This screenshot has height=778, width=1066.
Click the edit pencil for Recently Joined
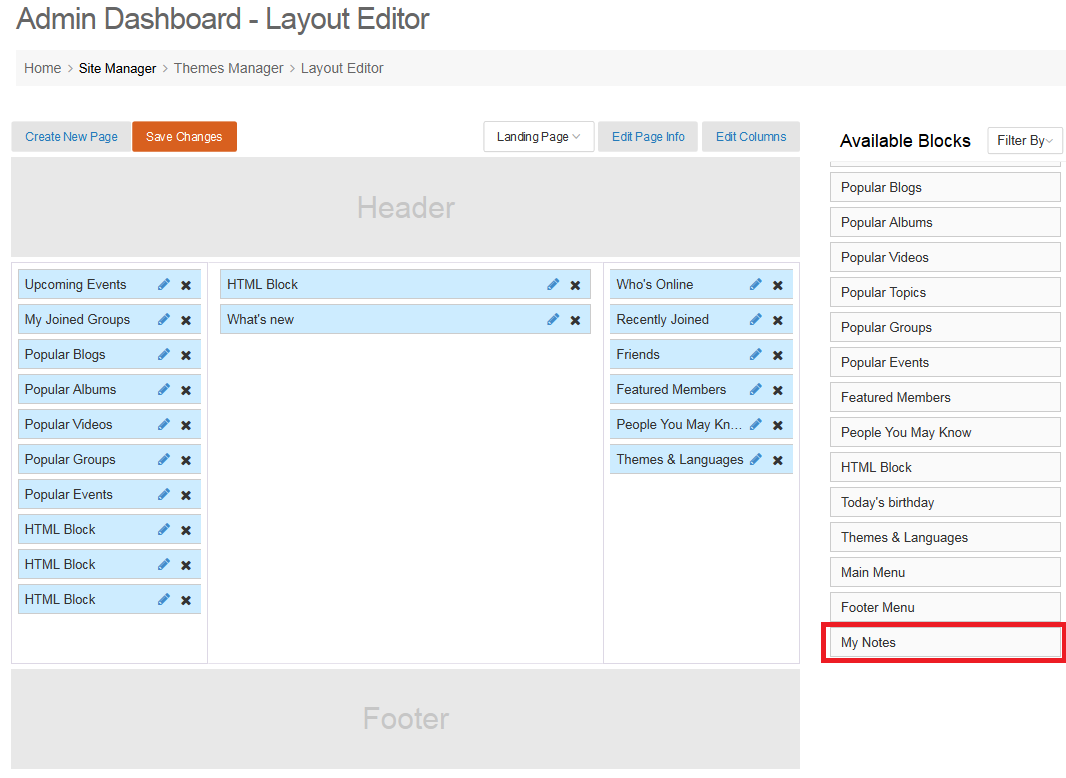pos(756,319)
